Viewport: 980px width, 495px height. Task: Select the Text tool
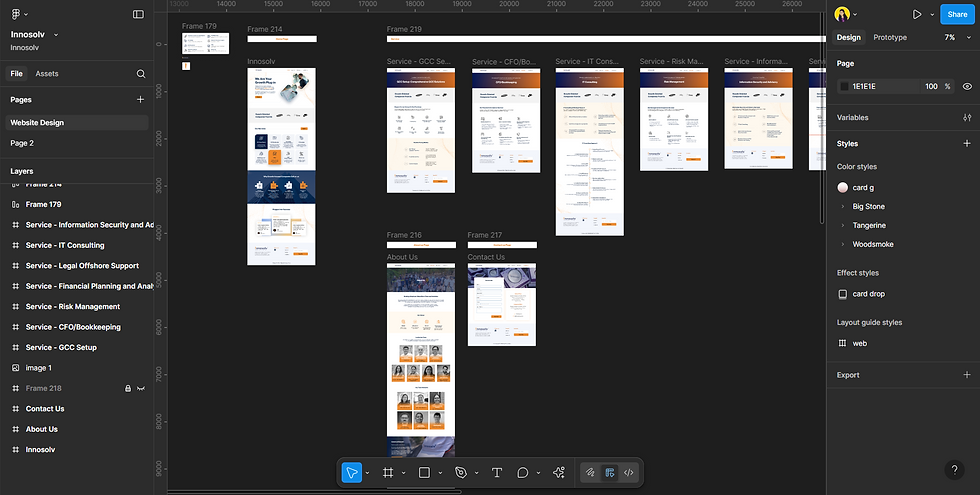pyautogui.click(x=497, y=472)
